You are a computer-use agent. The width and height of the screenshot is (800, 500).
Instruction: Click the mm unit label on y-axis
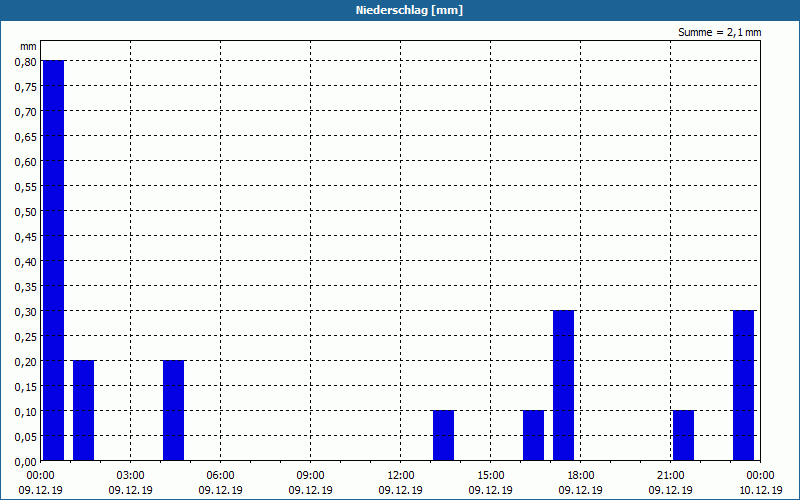point(28,46)
